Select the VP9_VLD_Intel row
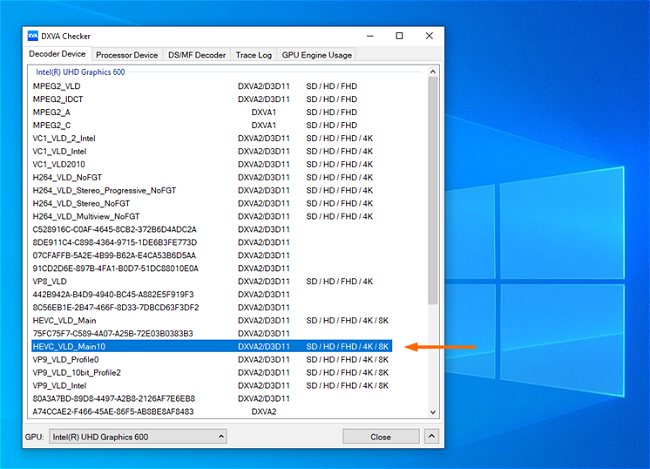Screen dimensions: 650x469 (211, 385)
